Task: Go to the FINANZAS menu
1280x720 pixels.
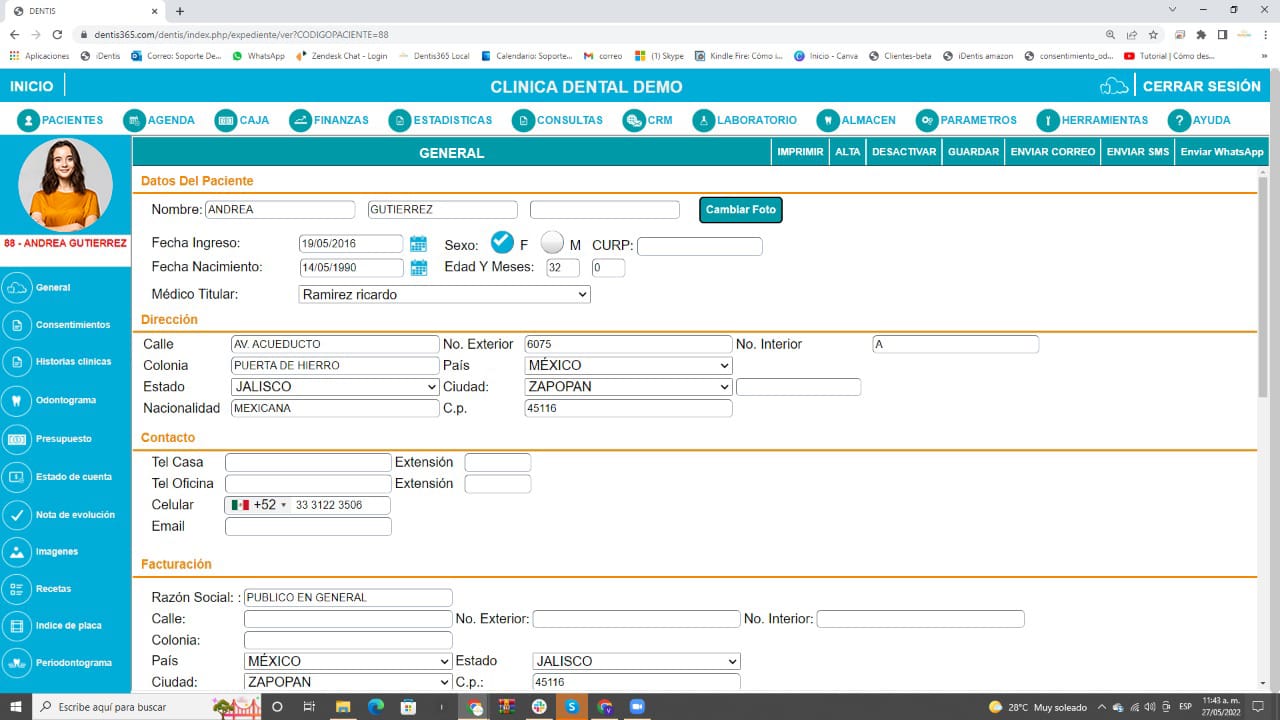Action: [329, 120]
